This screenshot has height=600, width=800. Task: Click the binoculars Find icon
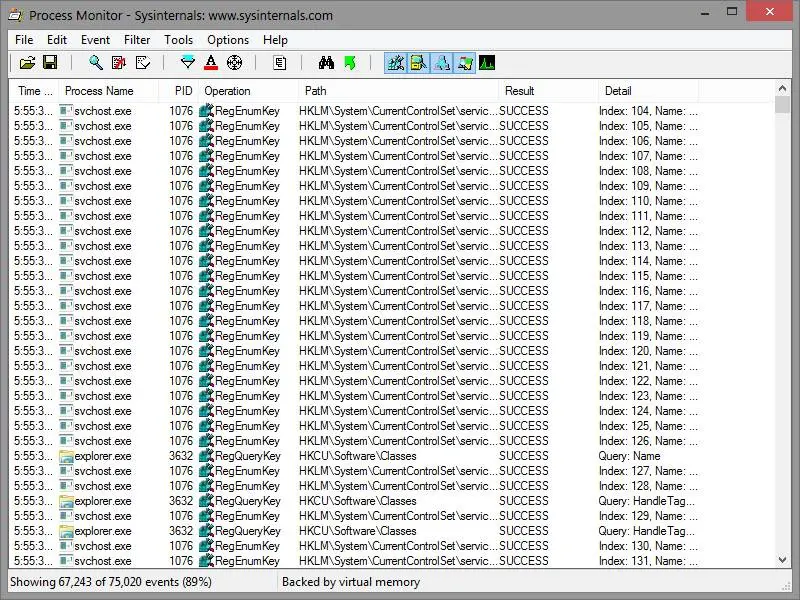pos(326,63)
